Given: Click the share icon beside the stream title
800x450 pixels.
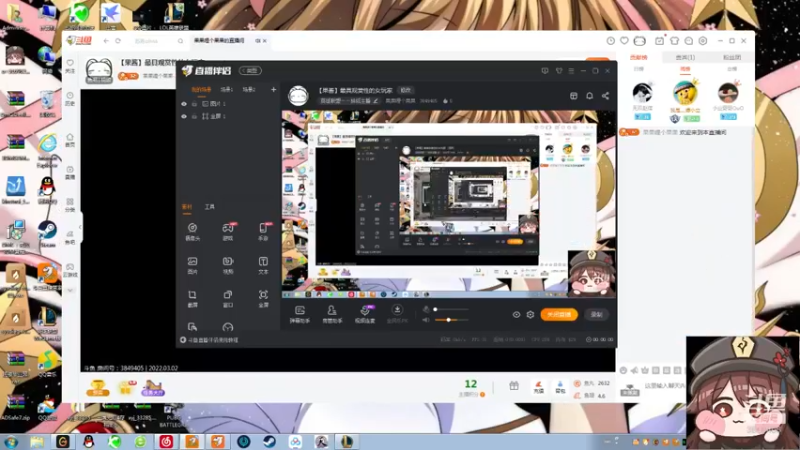Looking at the screenshot, I should 605,96.
